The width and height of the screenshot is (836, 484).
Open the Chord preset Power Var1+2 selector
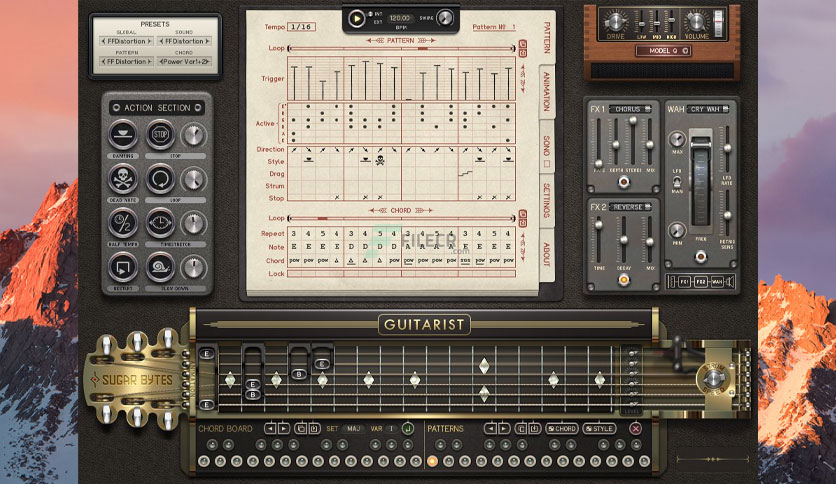184,62
